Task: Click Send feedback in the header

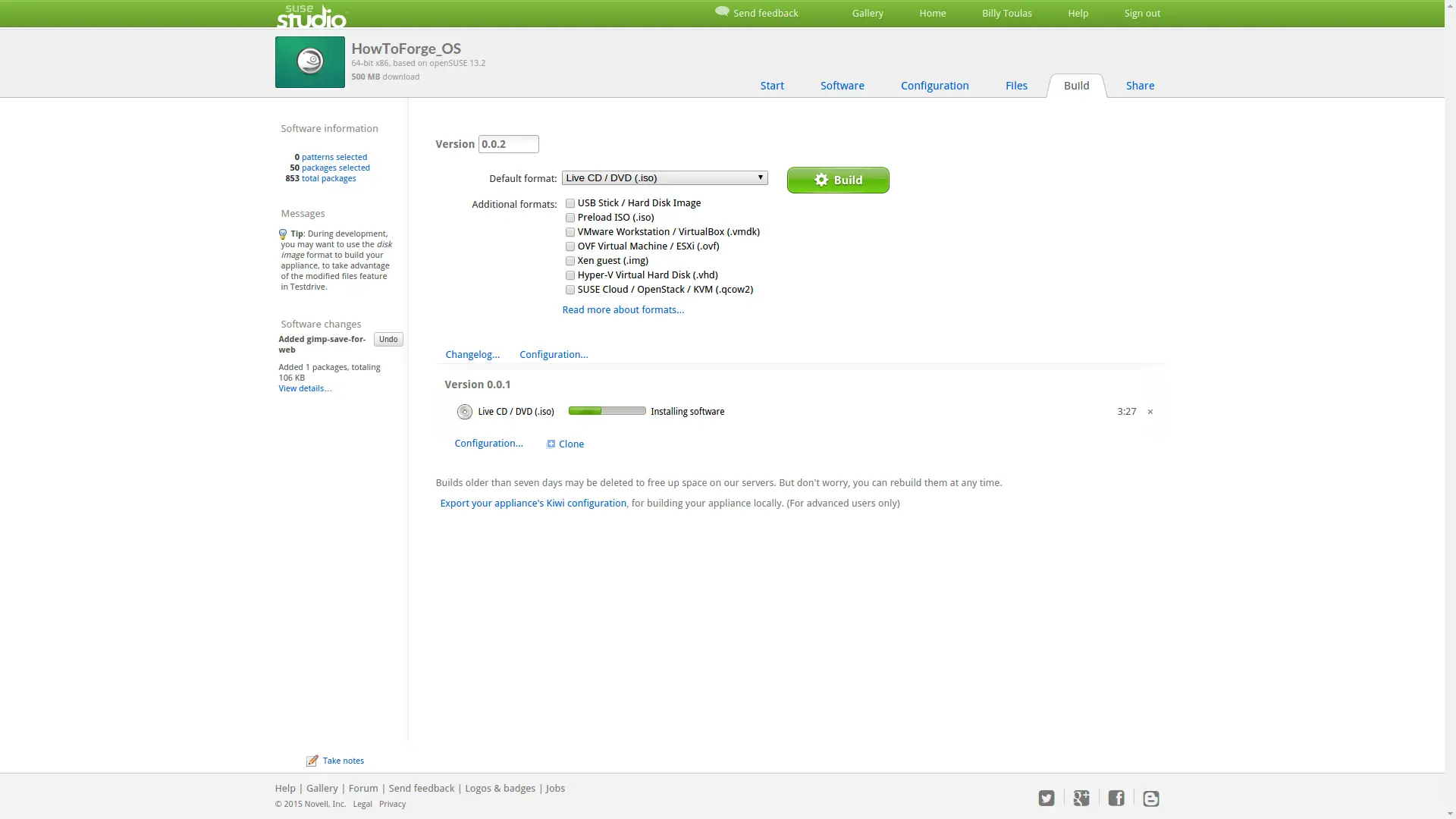Action: [766, 14]
